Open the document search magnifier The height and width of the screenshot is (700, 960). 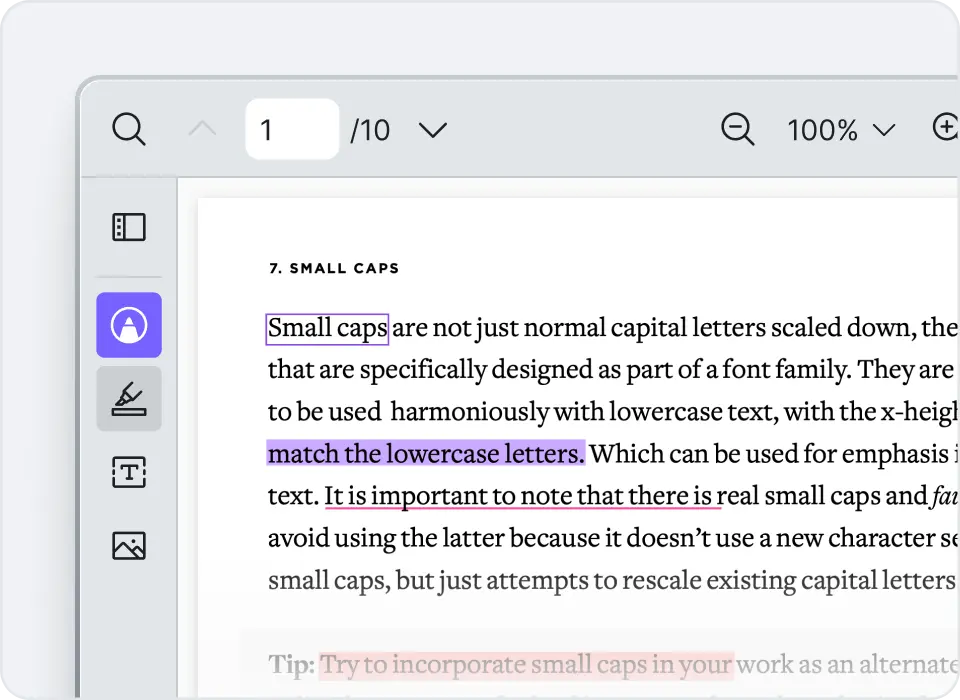(129, 129)
